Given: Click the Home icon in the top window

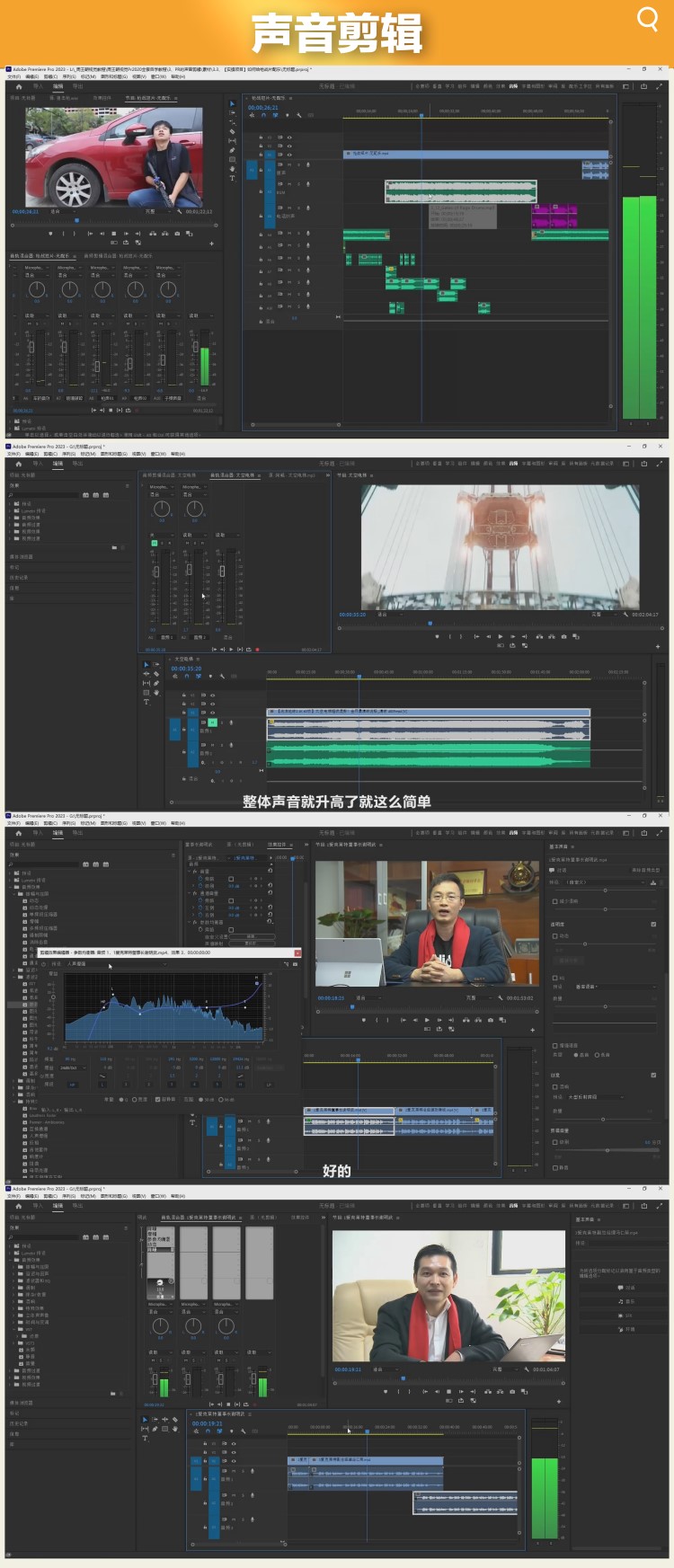Looking at the screenshot, I should click(x=18, y=86).
